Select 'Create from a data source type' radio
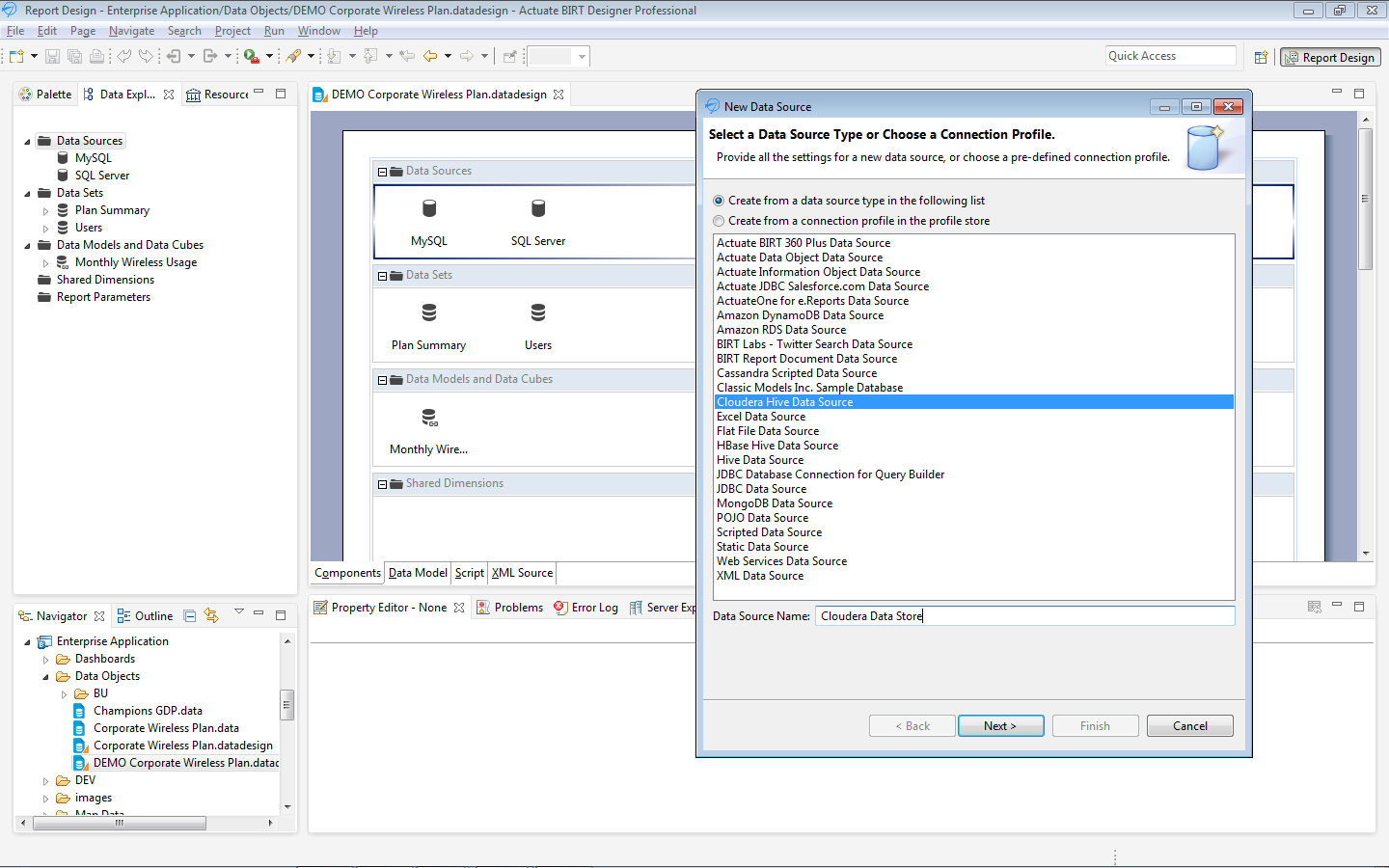The image size is (1389, 868). 719,201
